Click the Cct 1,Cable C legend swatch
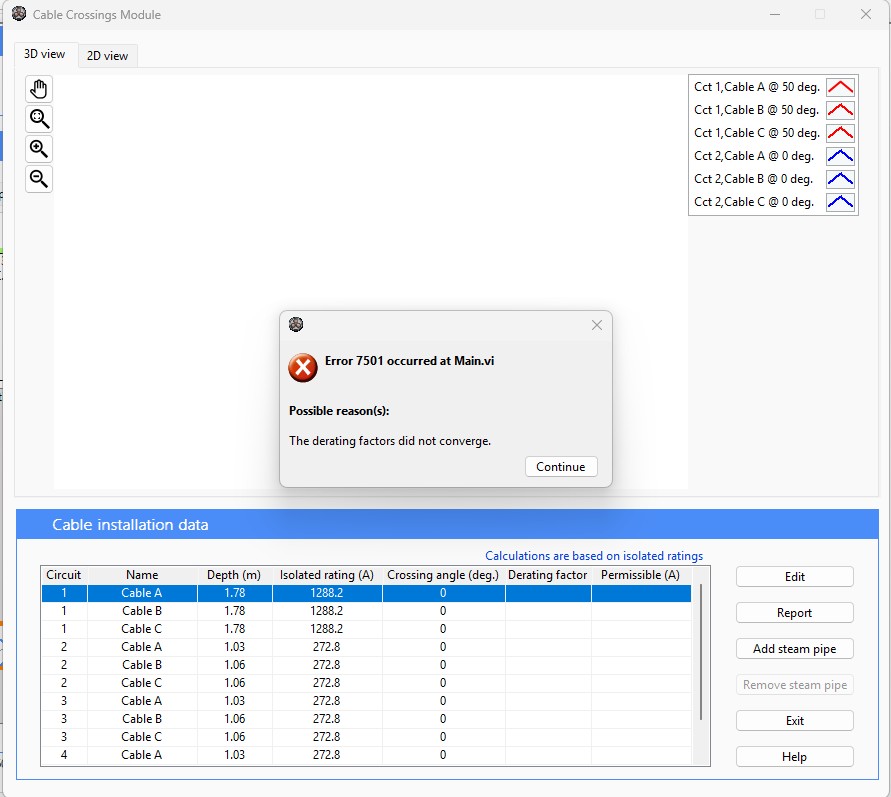 (x=840, y=133)
